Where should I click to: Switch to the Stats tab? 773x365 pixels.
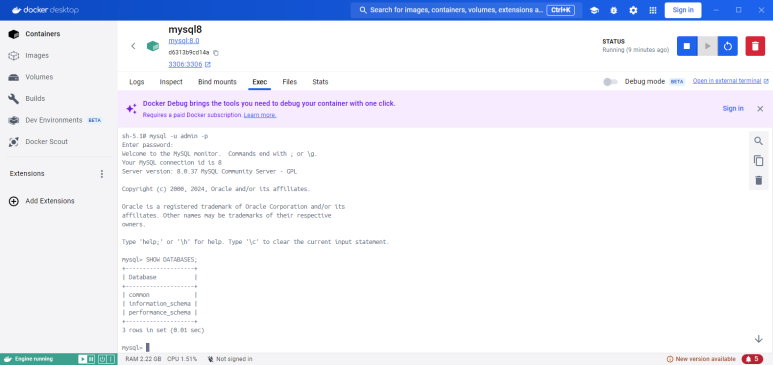(320, 82)
